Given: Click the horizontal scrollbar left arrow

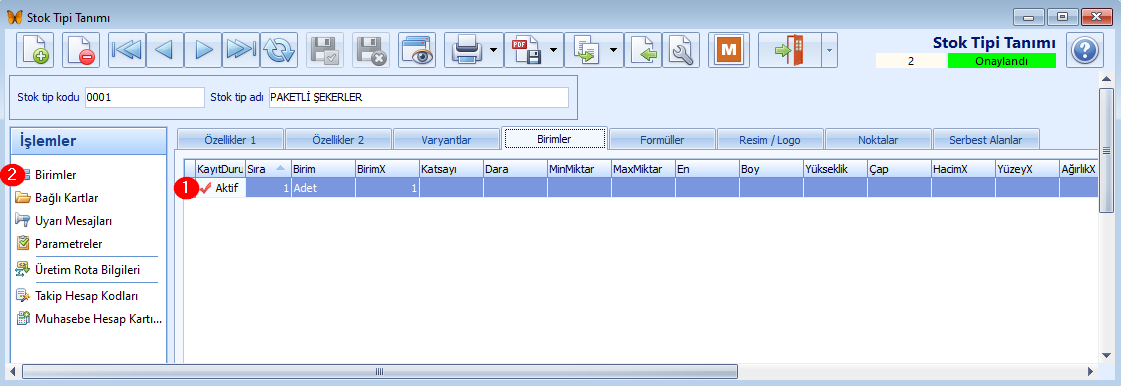Looking at the screenshot, I should (x=12, y=372).
